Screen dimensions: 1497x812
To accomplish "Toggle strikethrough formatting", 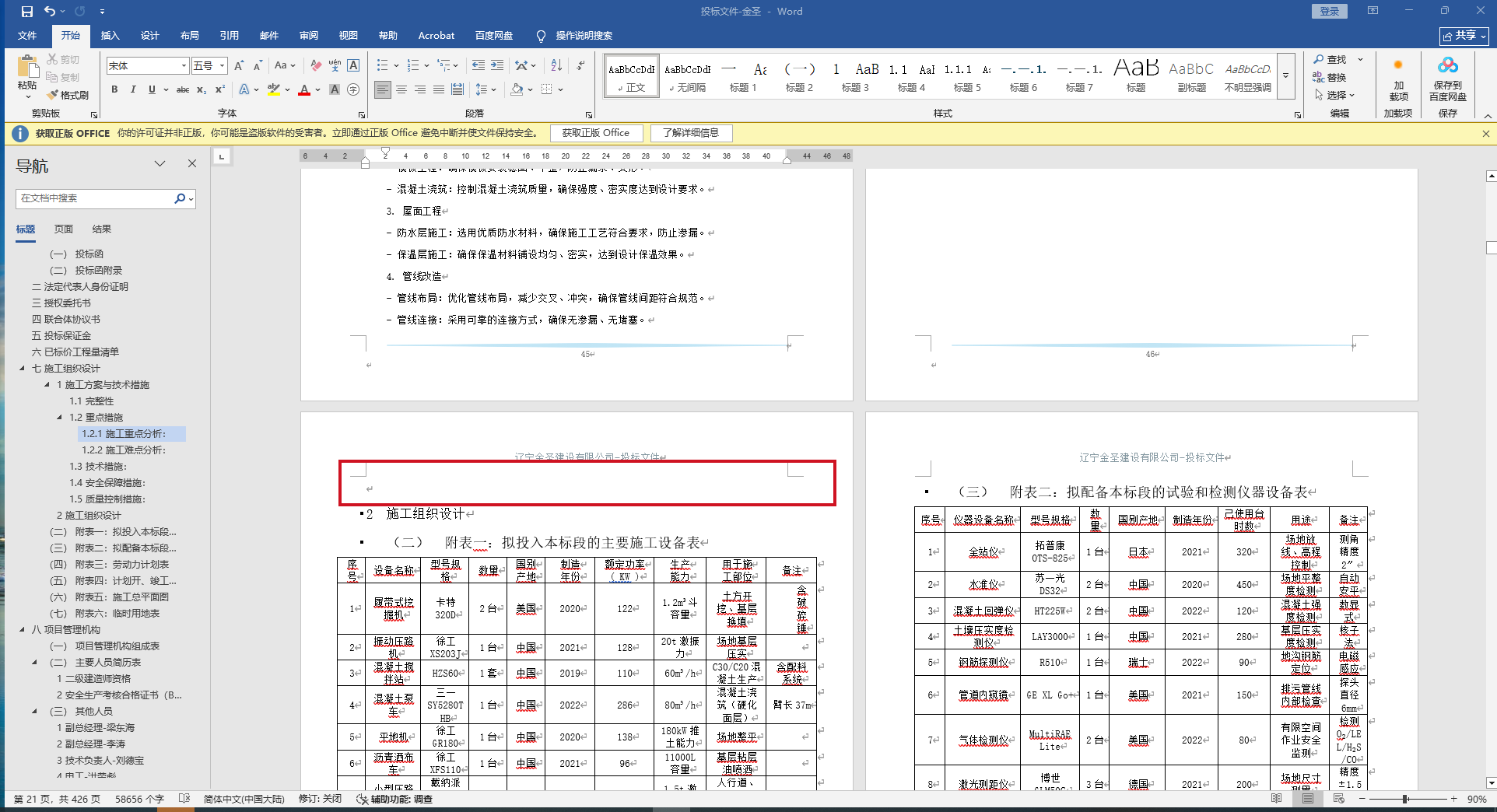I will click(x=183, y=89).
